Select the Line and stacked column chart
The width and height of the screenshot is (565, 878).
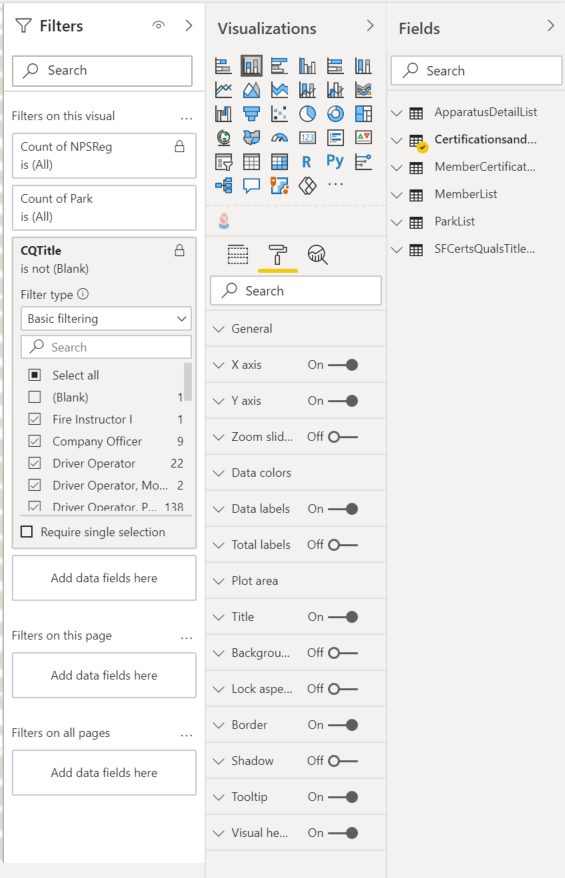[x=307, y=90]
